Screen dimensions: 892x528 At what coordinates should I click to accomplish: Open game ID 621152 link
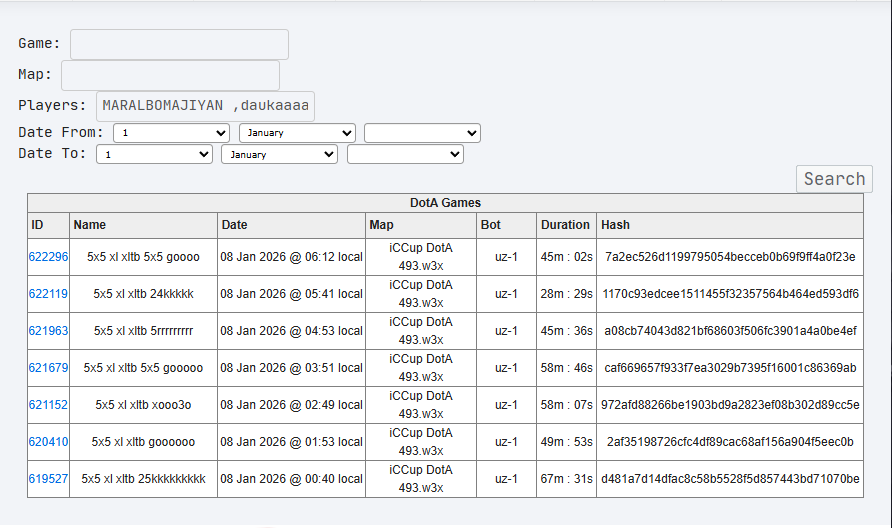tap(48, 405)
